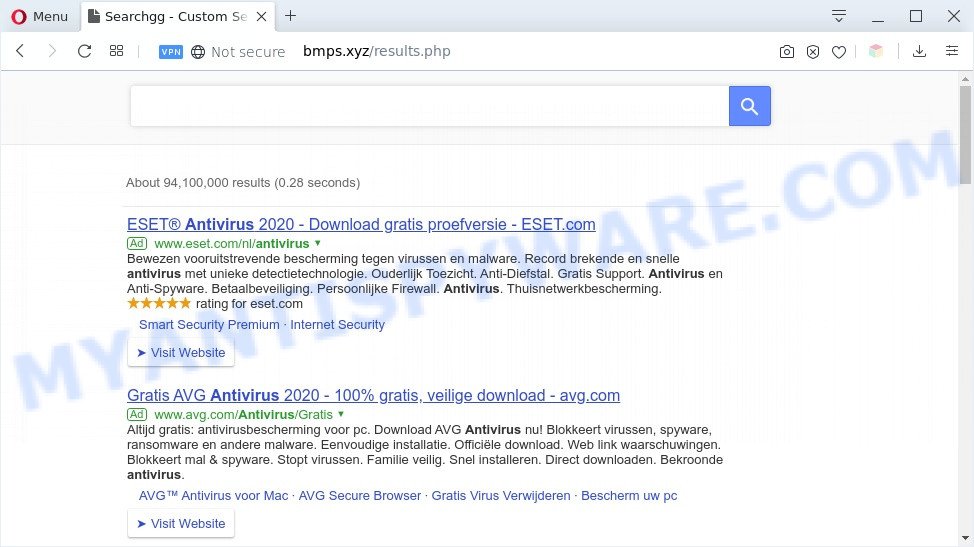Click the bmps.xyz/results.php address bar

pyautogui.click(x=376, y=51)
